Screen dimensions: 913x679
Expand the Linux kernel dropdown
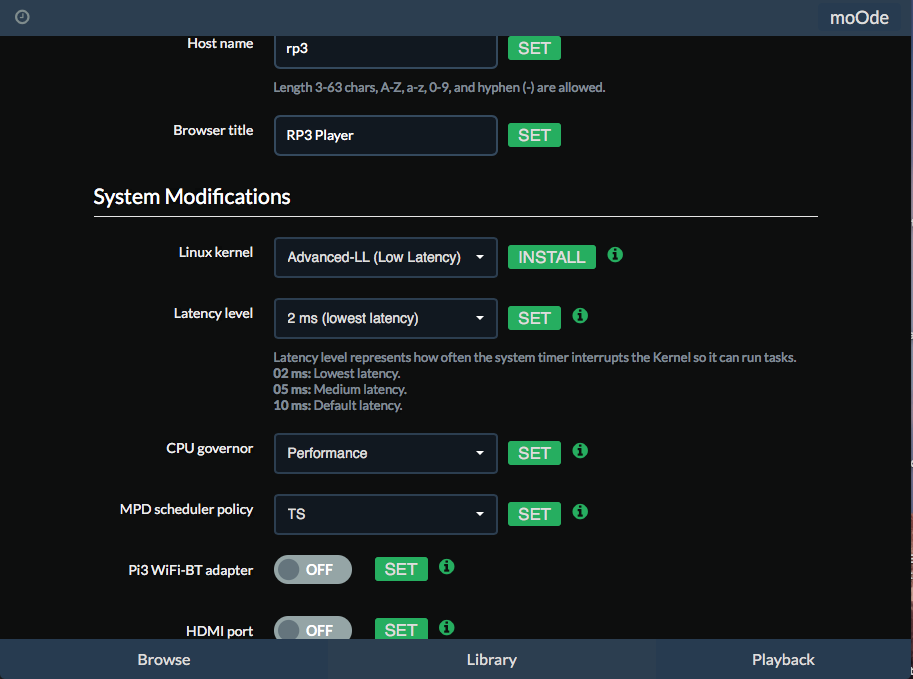tap(385, 257)
